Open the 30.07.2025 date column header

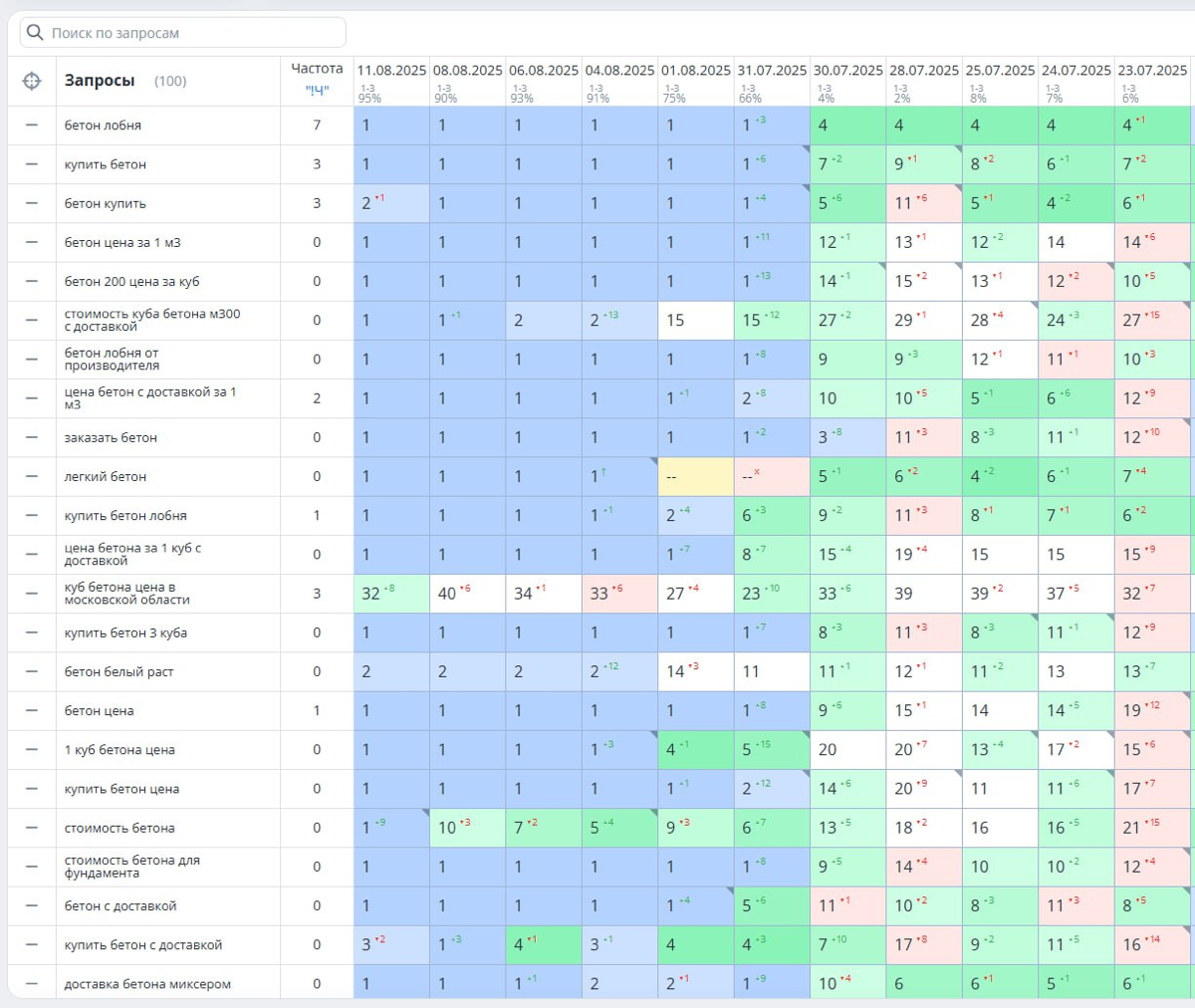(847, 71)
